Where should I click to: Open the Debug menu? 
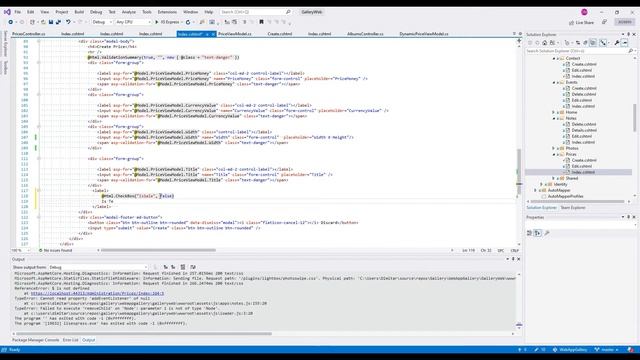click(x=96, y=12)
